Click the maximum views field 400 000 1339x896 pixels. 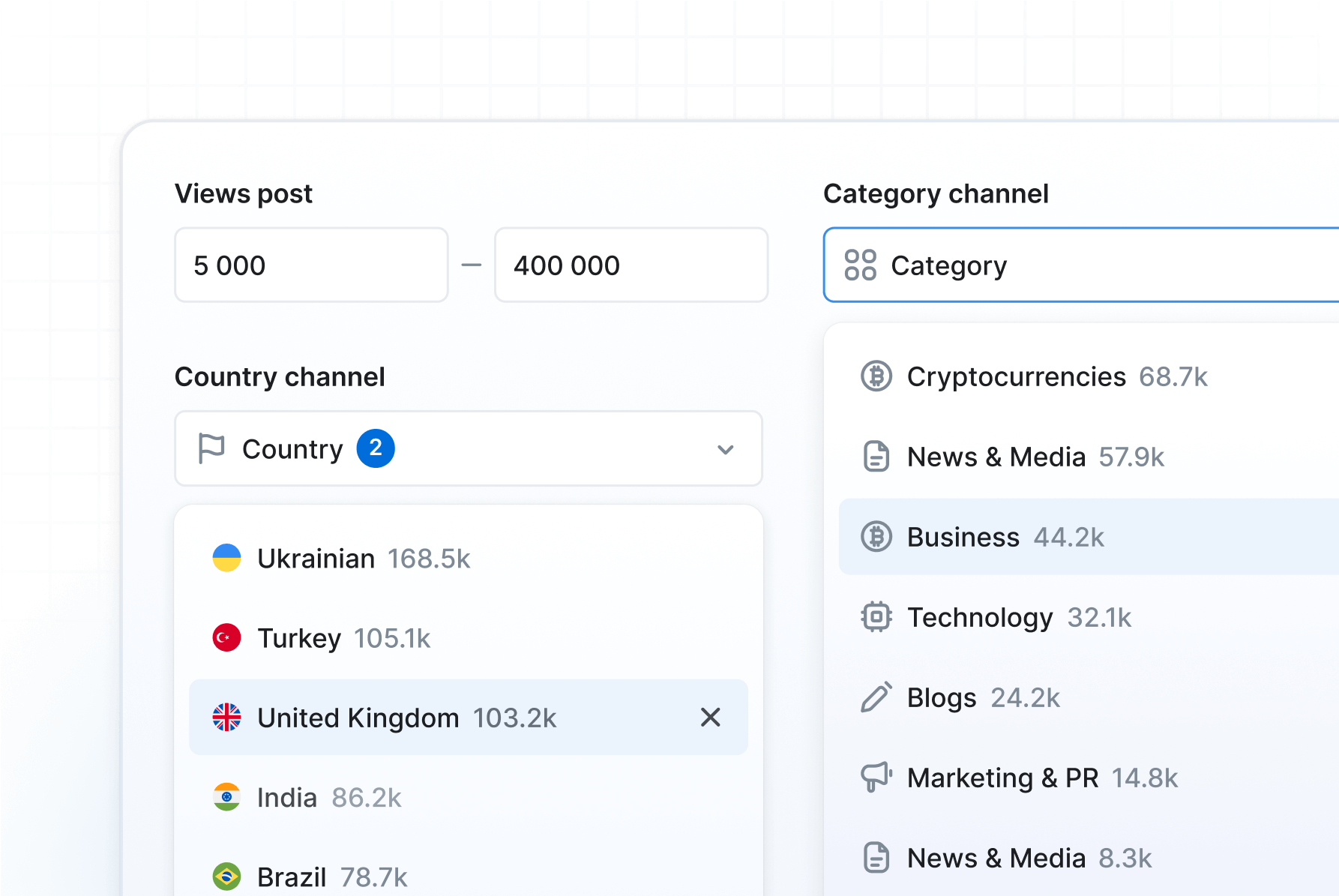(631, 265)
